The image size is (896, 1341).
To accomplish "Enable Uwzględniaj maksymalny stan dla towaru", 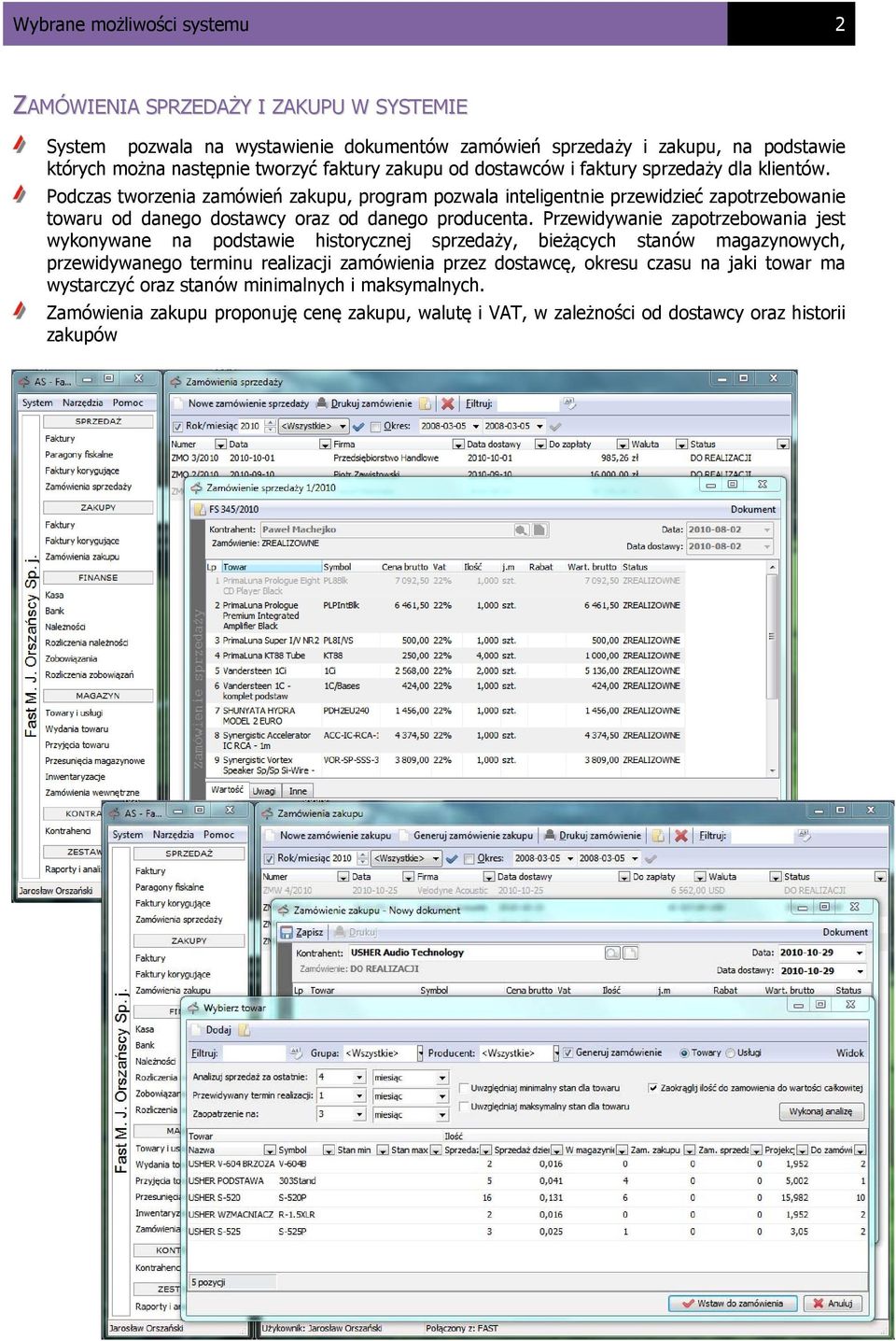I will [x=464, y=1107].
